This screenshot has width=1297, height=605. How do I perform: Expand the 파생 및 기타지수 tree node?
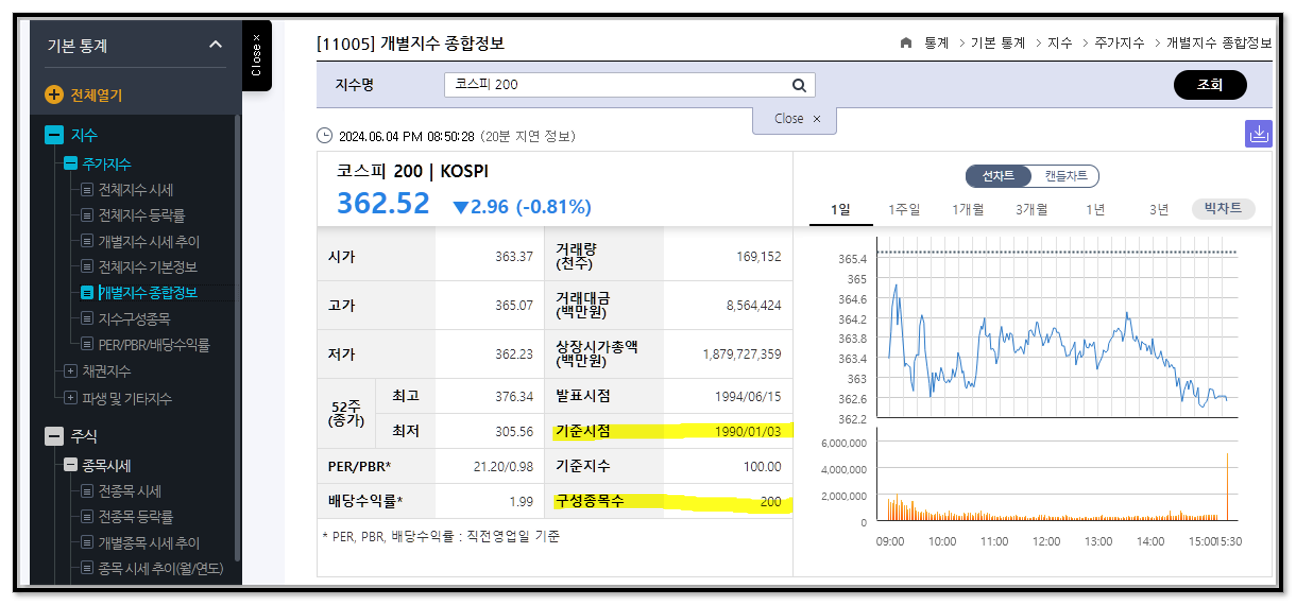click(x=70, y=398)
